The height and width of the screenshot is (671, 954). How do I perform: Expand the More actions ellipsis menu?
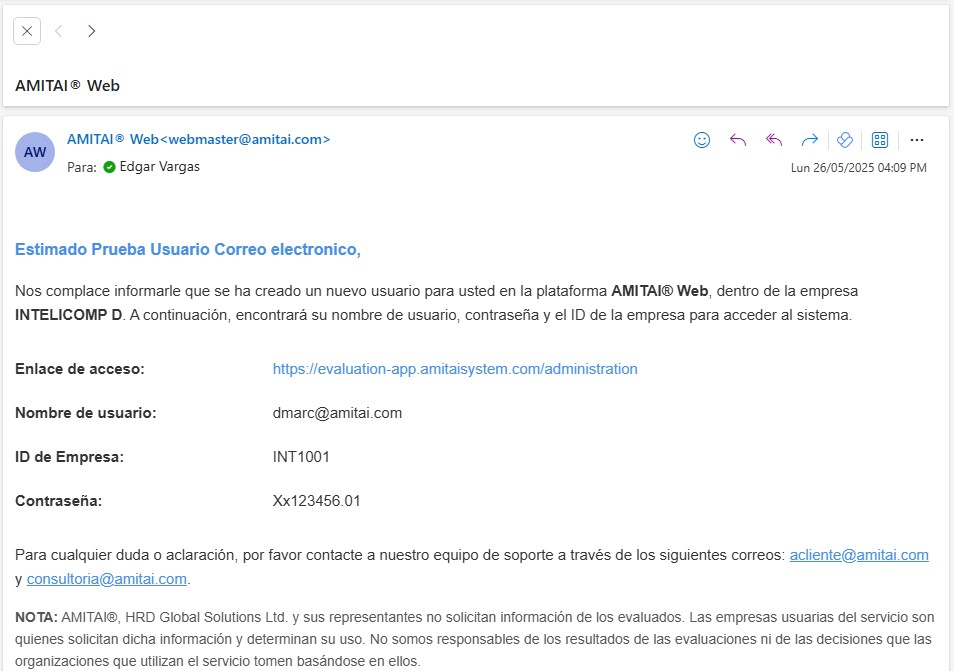tap(917, 140)
